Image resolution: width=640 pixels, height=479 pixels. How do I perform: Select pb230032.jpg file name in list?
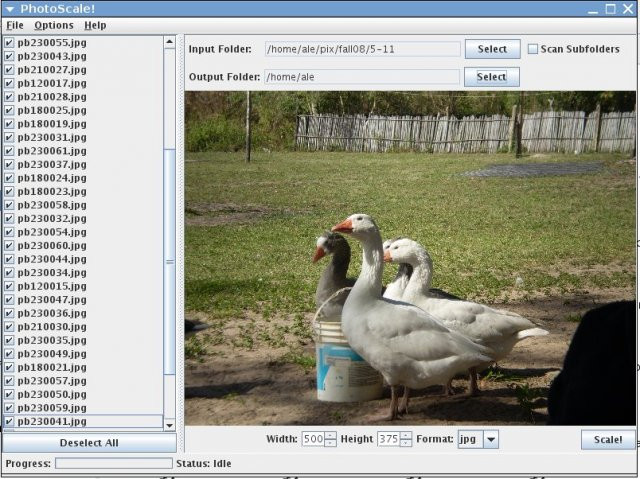[x=52, y=218]
